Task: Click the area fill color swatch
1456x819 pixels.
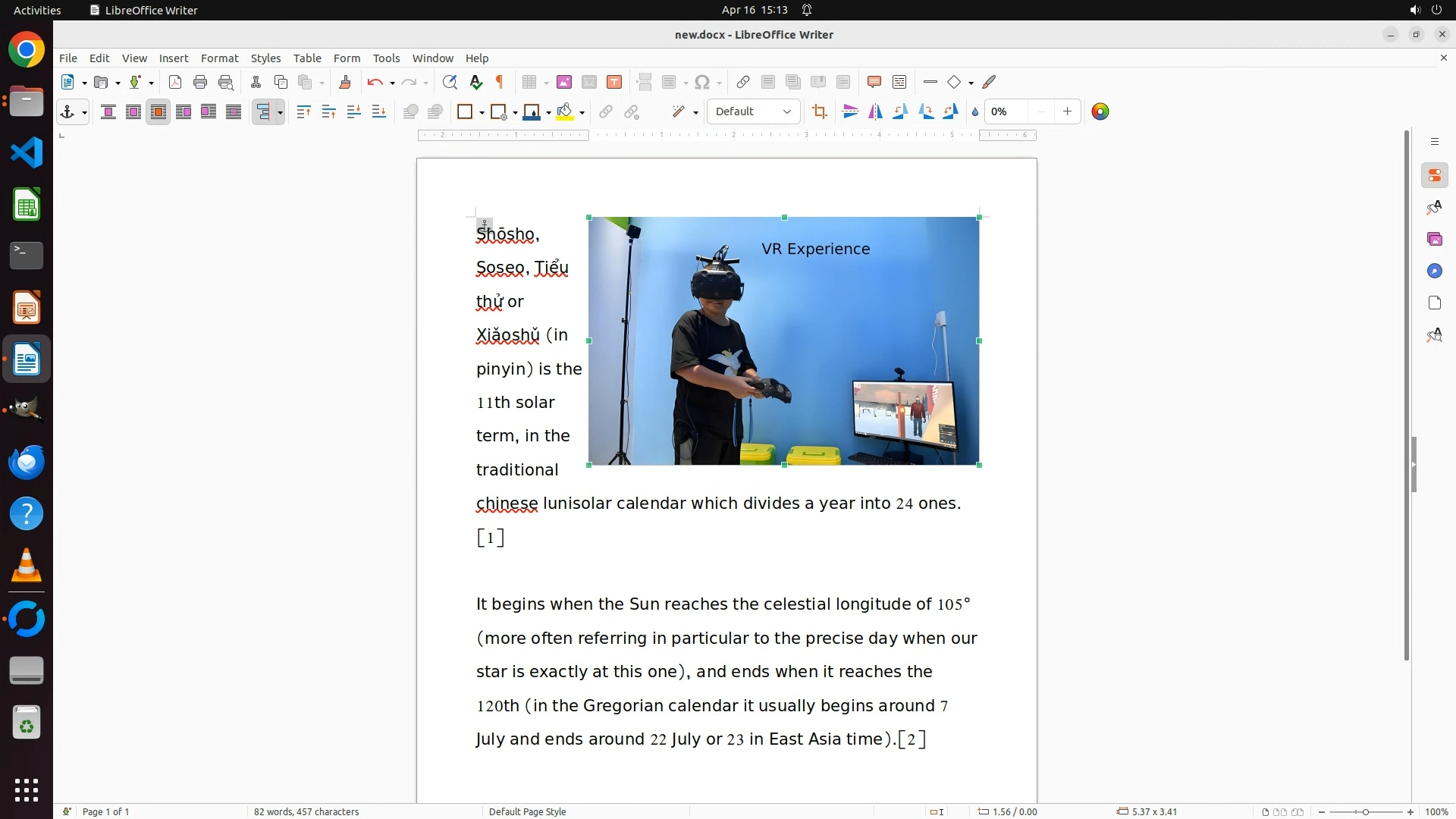Action: pyautogui.click(x=564, y=112)
